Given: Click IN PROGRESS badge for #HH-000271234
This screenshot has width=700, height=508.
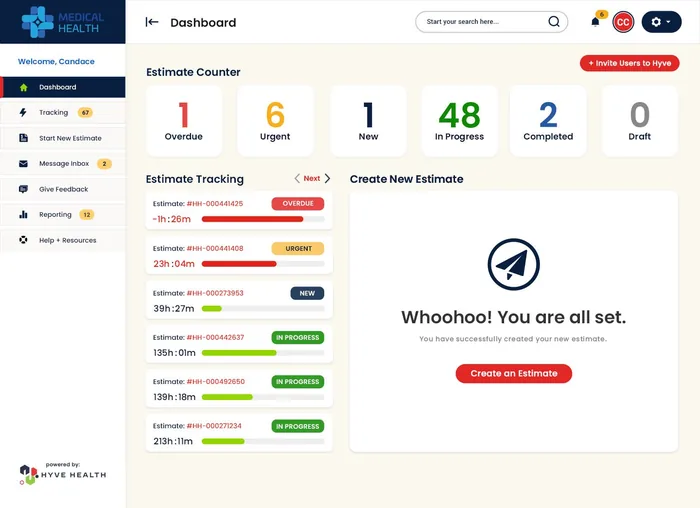Looking at the screenshot, I should [x=298, y=426].
